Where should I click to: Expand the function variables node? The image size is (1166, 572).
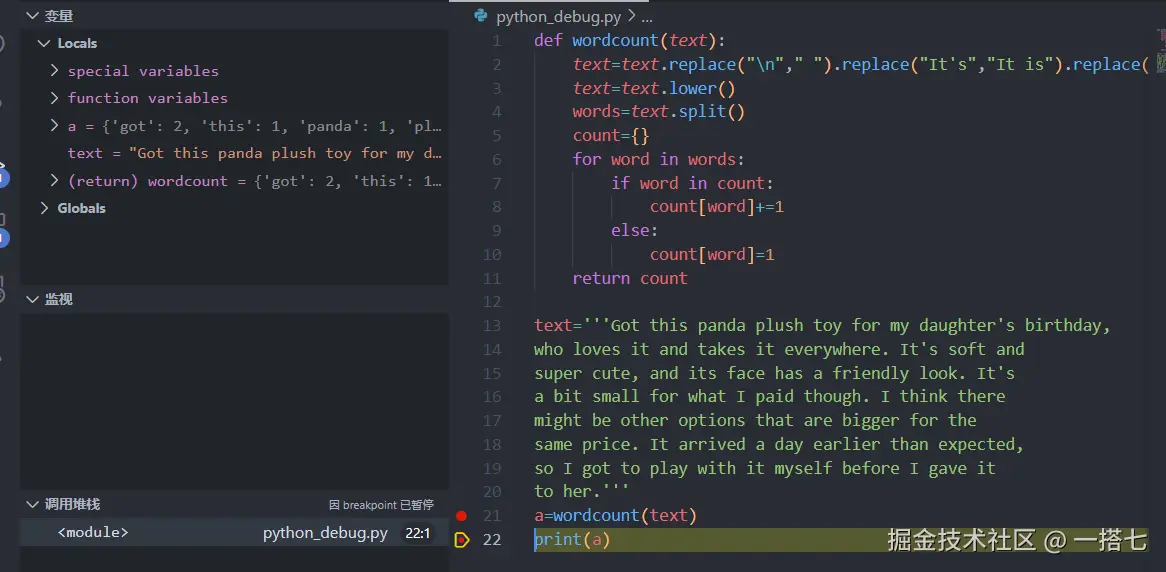pyautogui.click(x=54, y=97)
